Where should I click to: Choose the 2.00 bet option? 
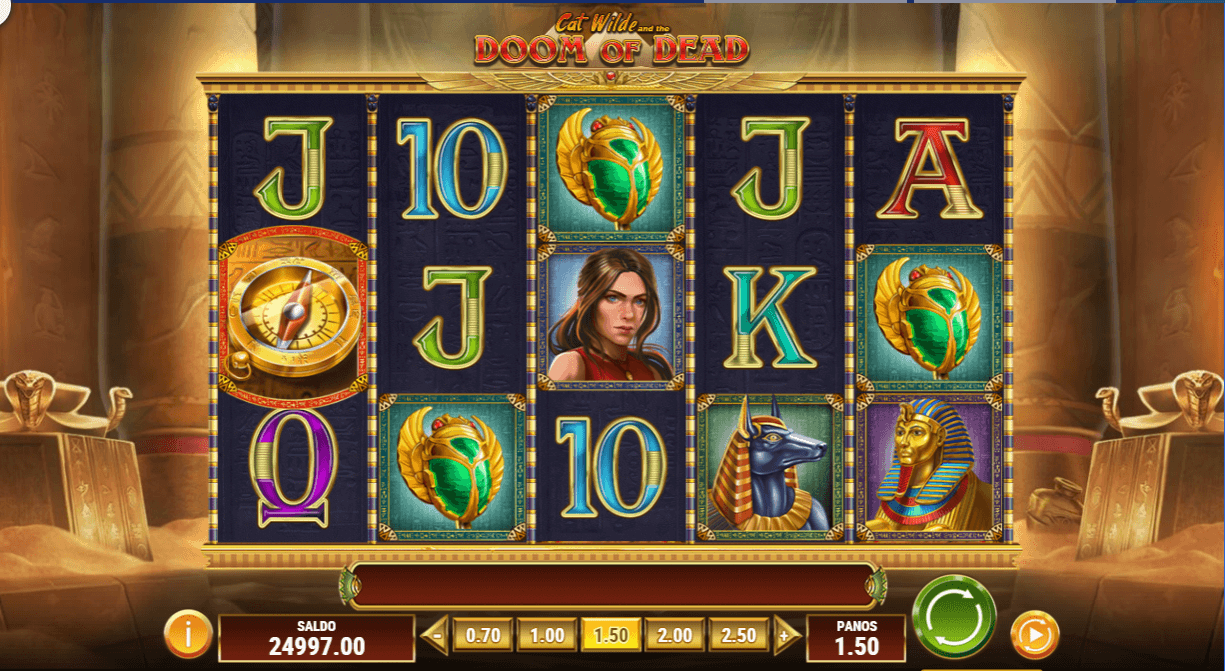pyautogui.click(x=675, y=635)
